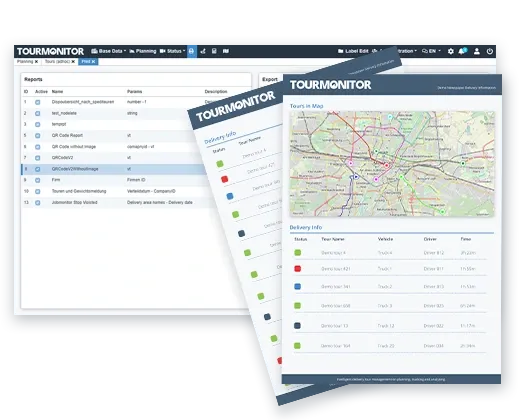Viewport: 519px width, 420px height.
Task: Expand the Base Data dropdown menu
Action: point(109,51)
